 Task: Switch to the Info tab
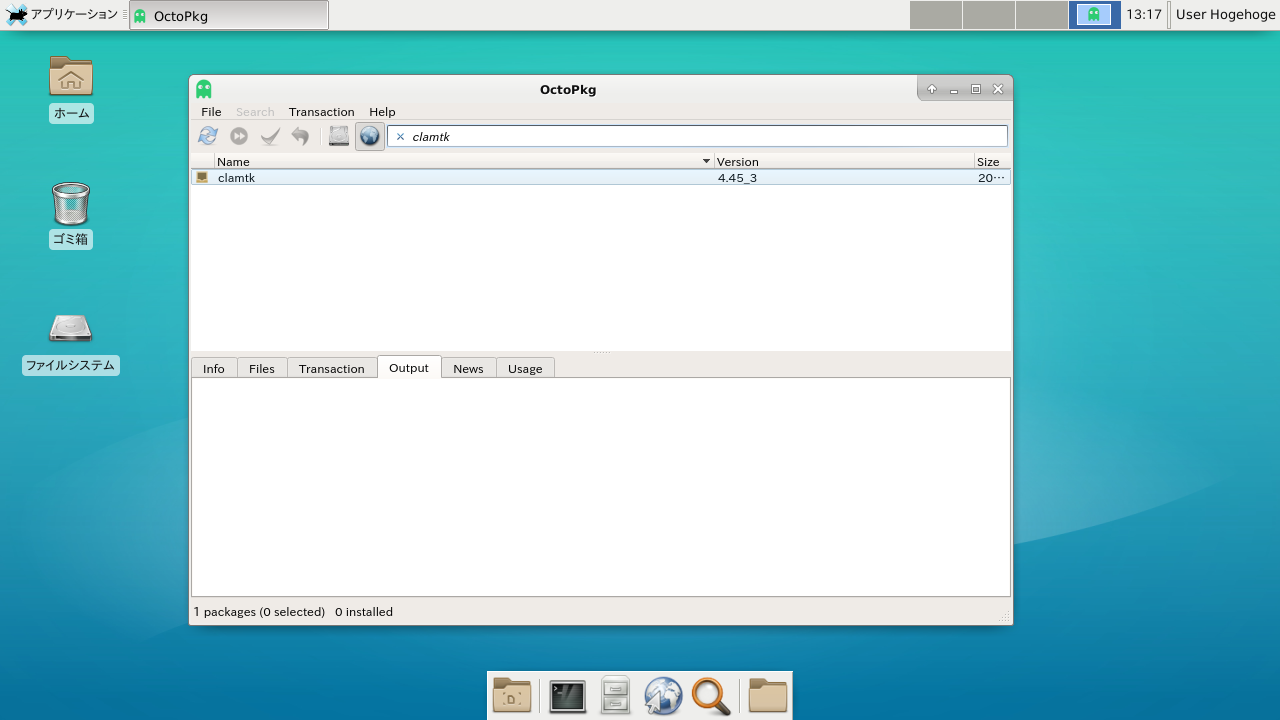[x=214, y=368]
